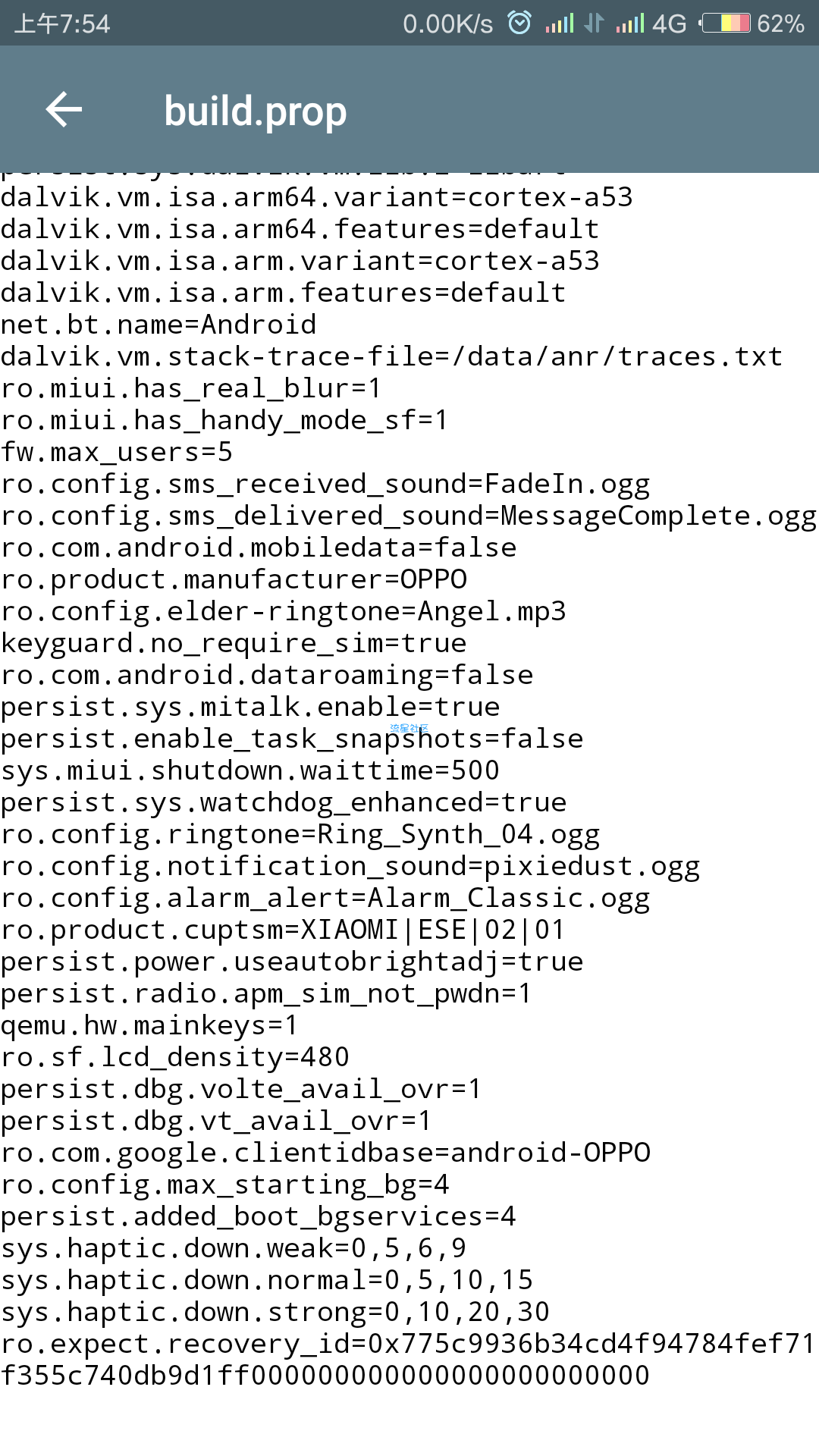Image resolution: width=819 pixels, height=1456 pixels.
Task: Tap the data transfer arrows icon
Action: 595,24
